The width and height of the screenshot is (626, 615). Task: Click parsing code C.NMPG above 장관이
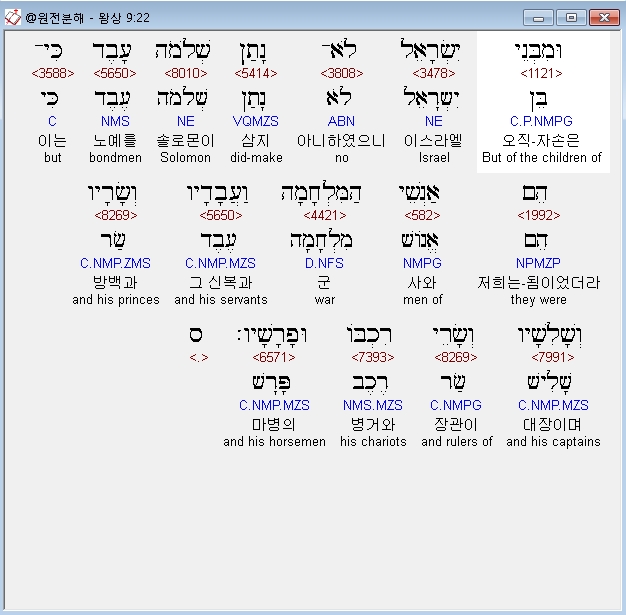pyautogui.click(x=456, y=405)
